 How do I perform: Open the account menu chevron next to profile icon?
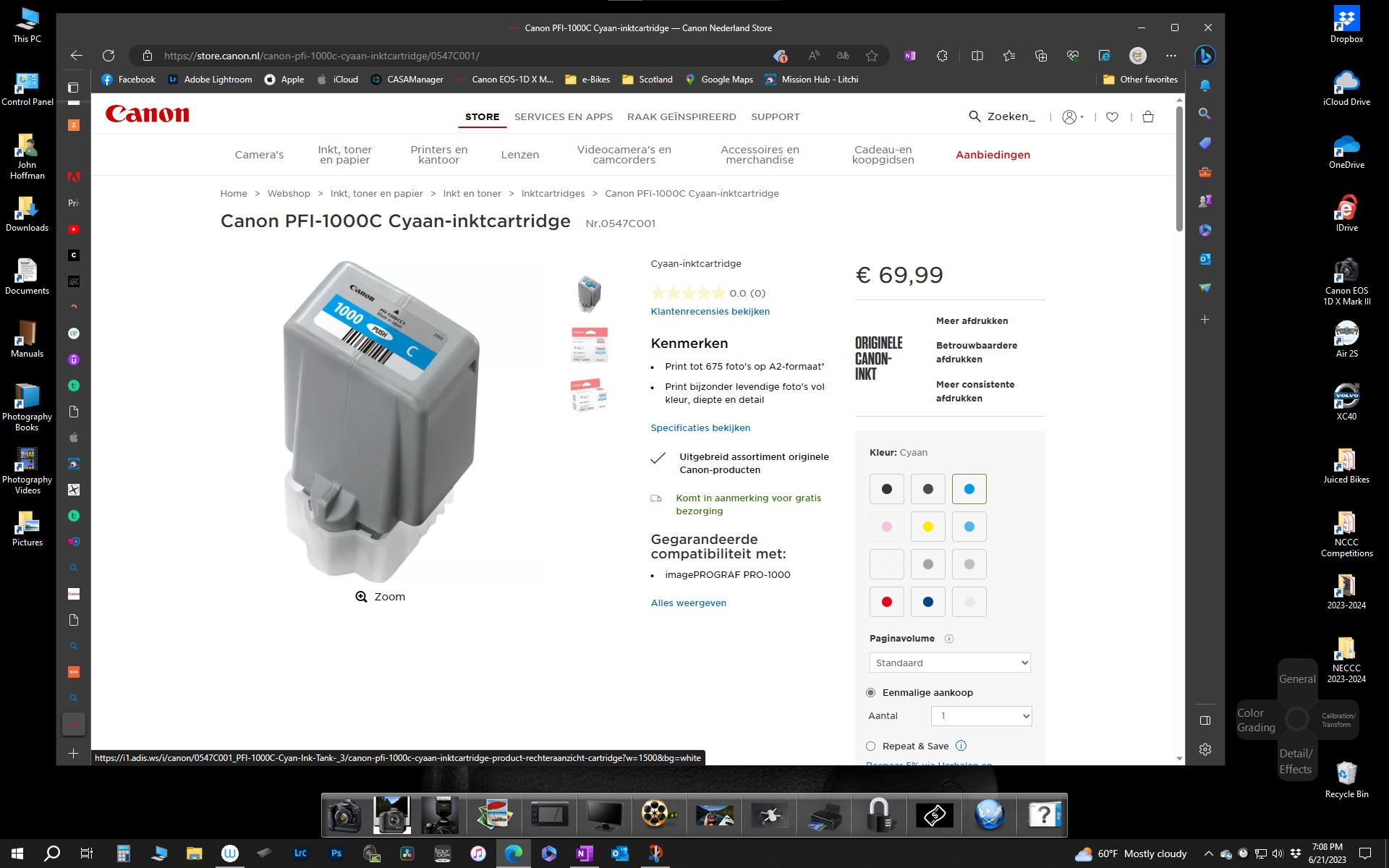click(x=1082, y=116)
